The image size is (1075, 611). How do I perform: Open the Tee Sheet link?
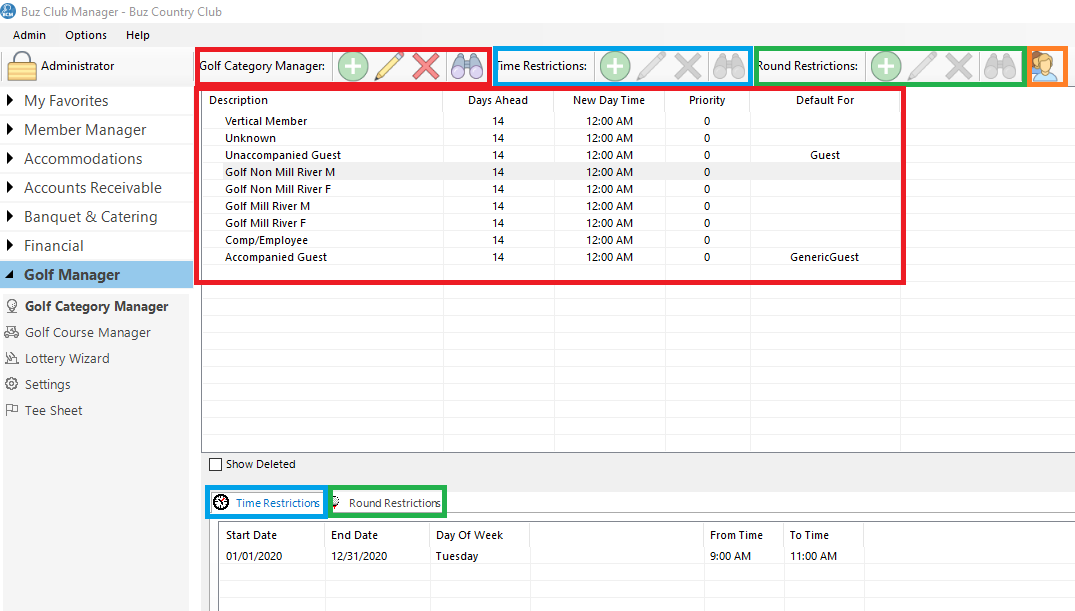coord(53,410)
